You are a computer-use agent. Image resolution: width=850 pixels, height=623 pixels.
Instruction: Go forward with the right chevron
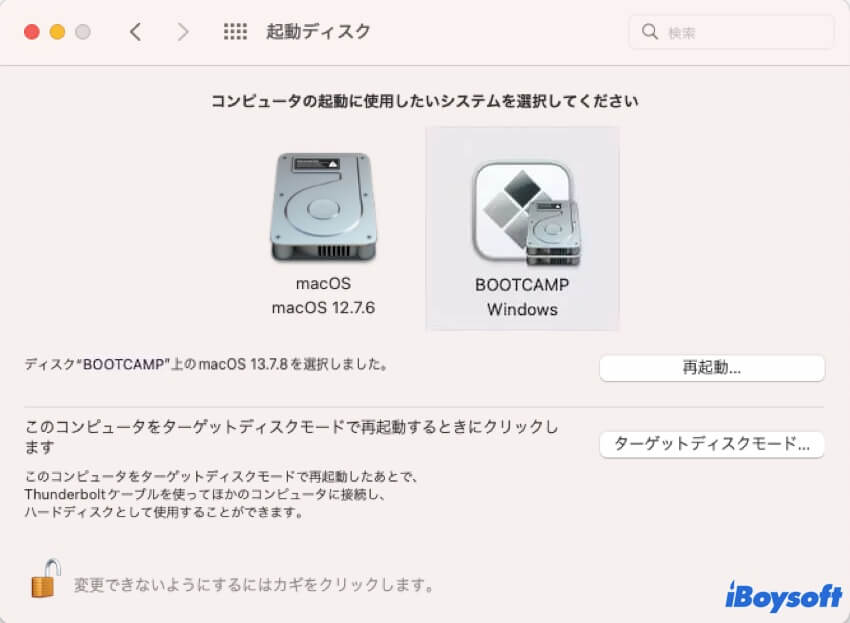[x=183, y=32]
